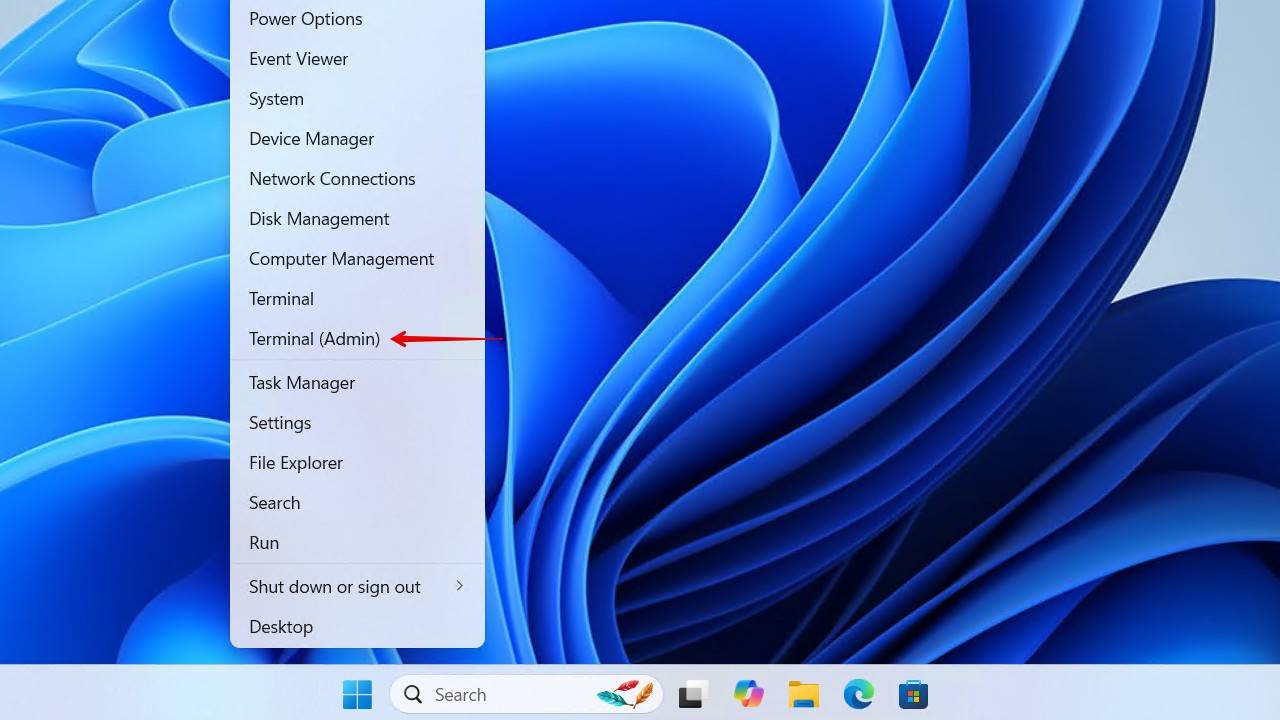Select Terminal (Admin) from the menu
Viewport: 1280px width, 720px height.
coord(314,339)
